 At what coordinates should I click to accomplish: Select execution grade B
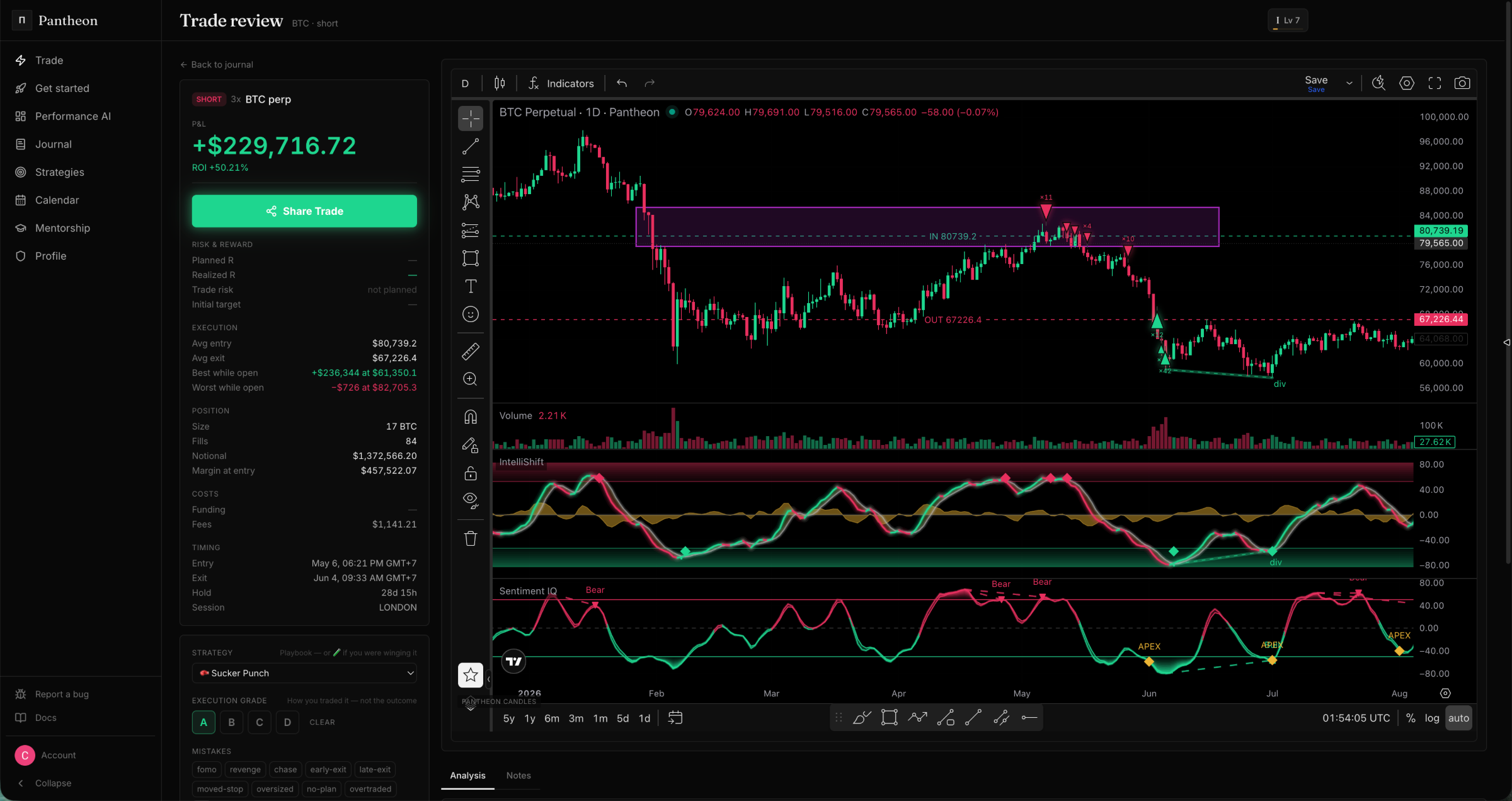(231, 722)
